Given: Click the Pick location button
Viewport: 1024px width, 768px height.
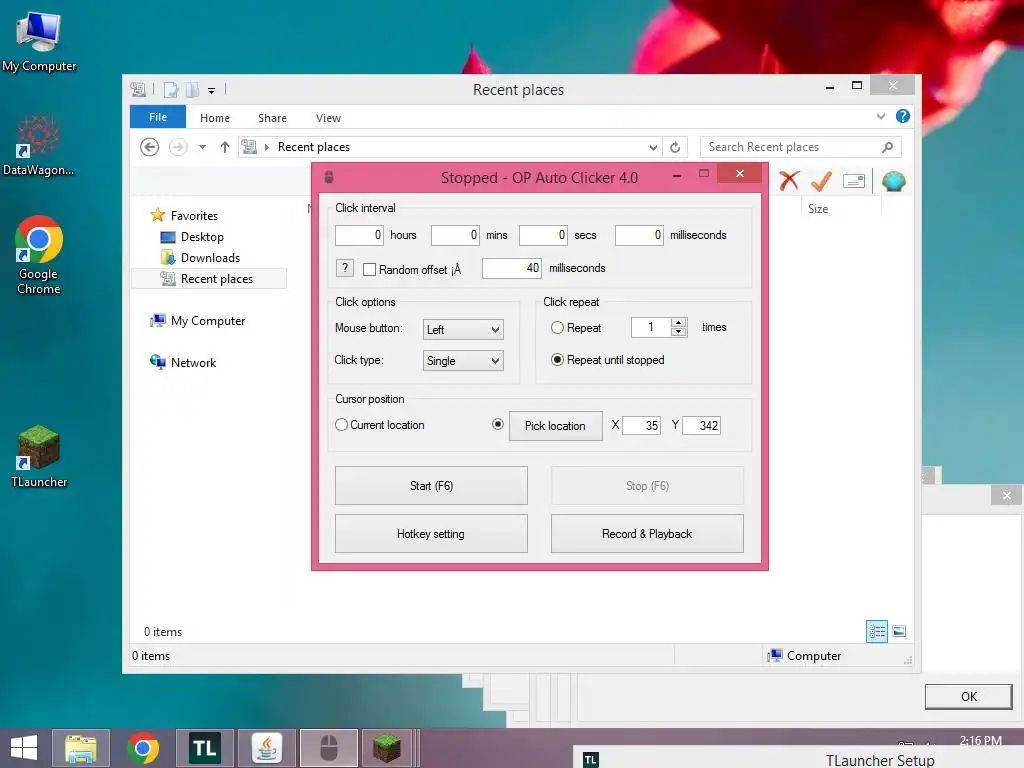Looking at the screenshot, I should [555, 426].
